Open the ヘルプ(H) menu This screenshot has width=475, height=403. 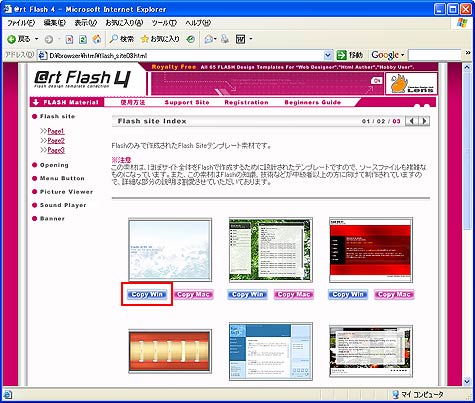198,23
